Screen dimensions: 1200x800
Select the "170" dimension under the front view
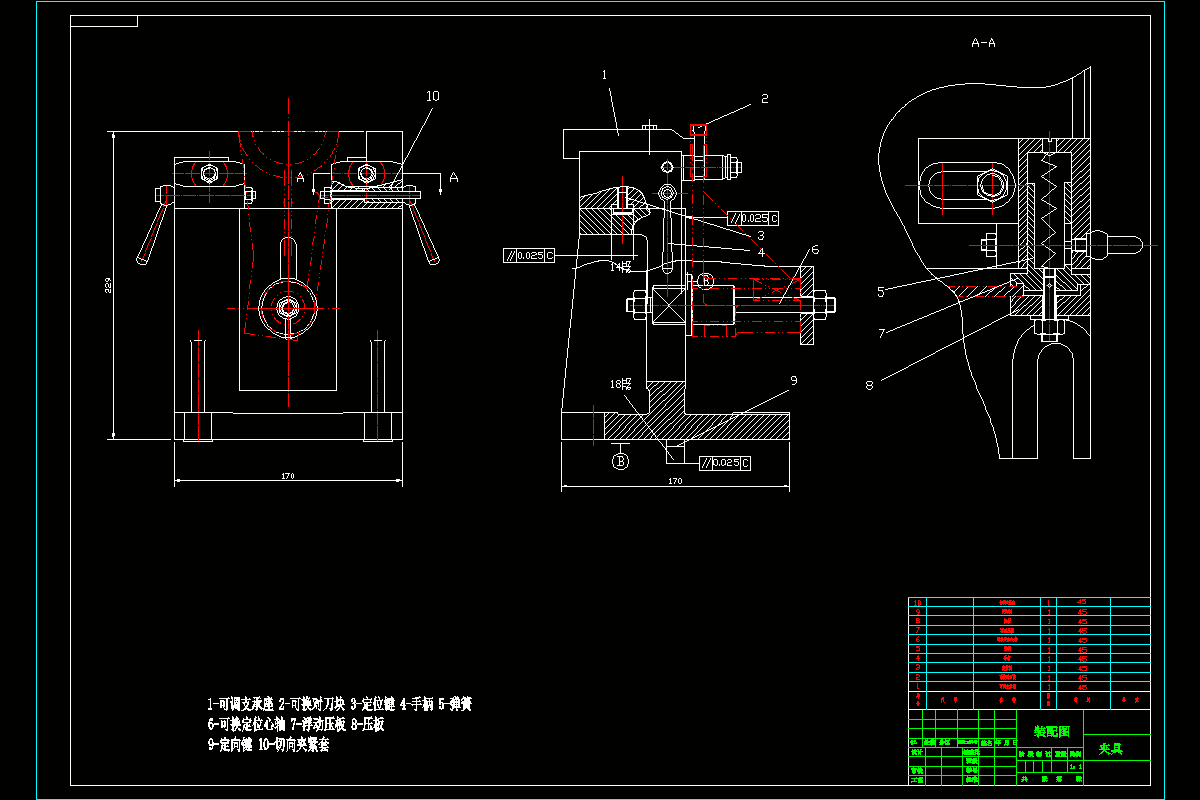288,477
